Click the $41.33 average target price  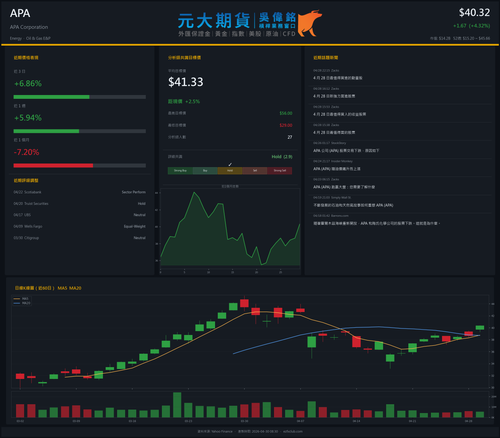[186, 82]
